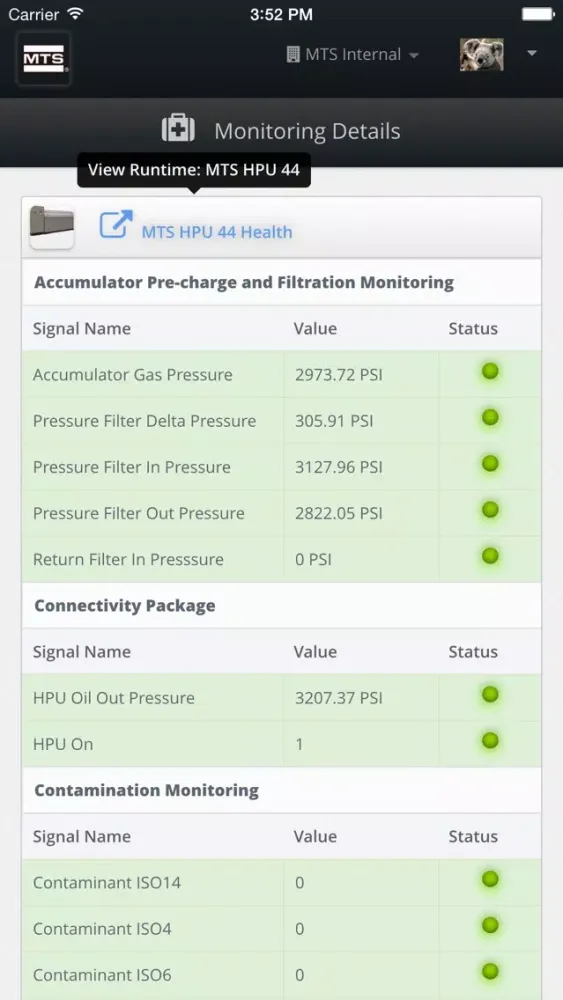This screenshot has width=563, height=1000.
Task: Tap the HPU machine thumbnail image
Action: [x=52, y=226]
